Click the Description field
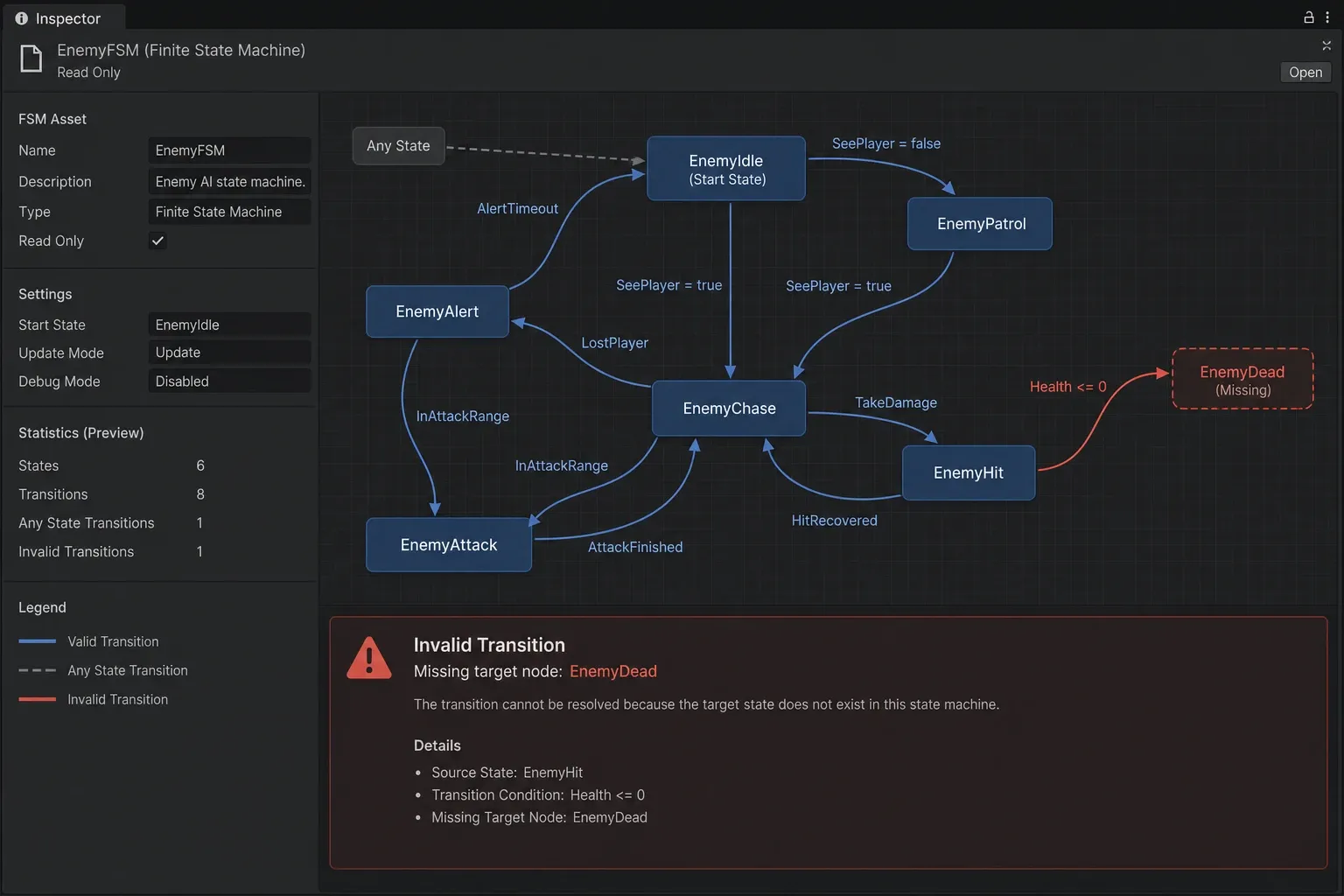This screenshot has height=896, width=1344. tap(229, 181)
